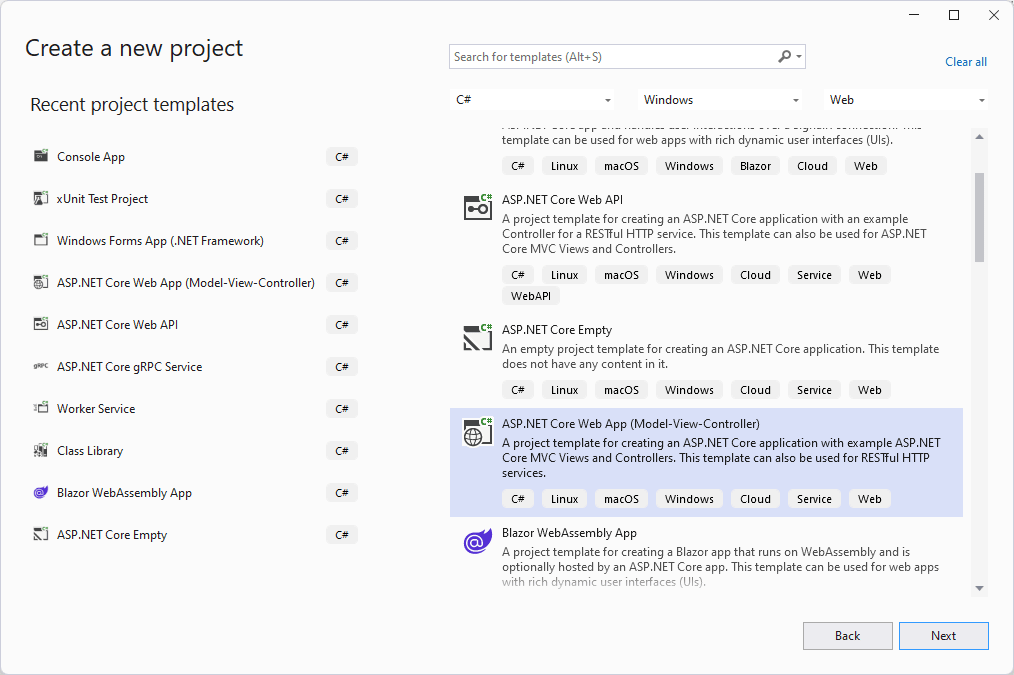Select ASP.NET Core Web API template title

point(562,200)
